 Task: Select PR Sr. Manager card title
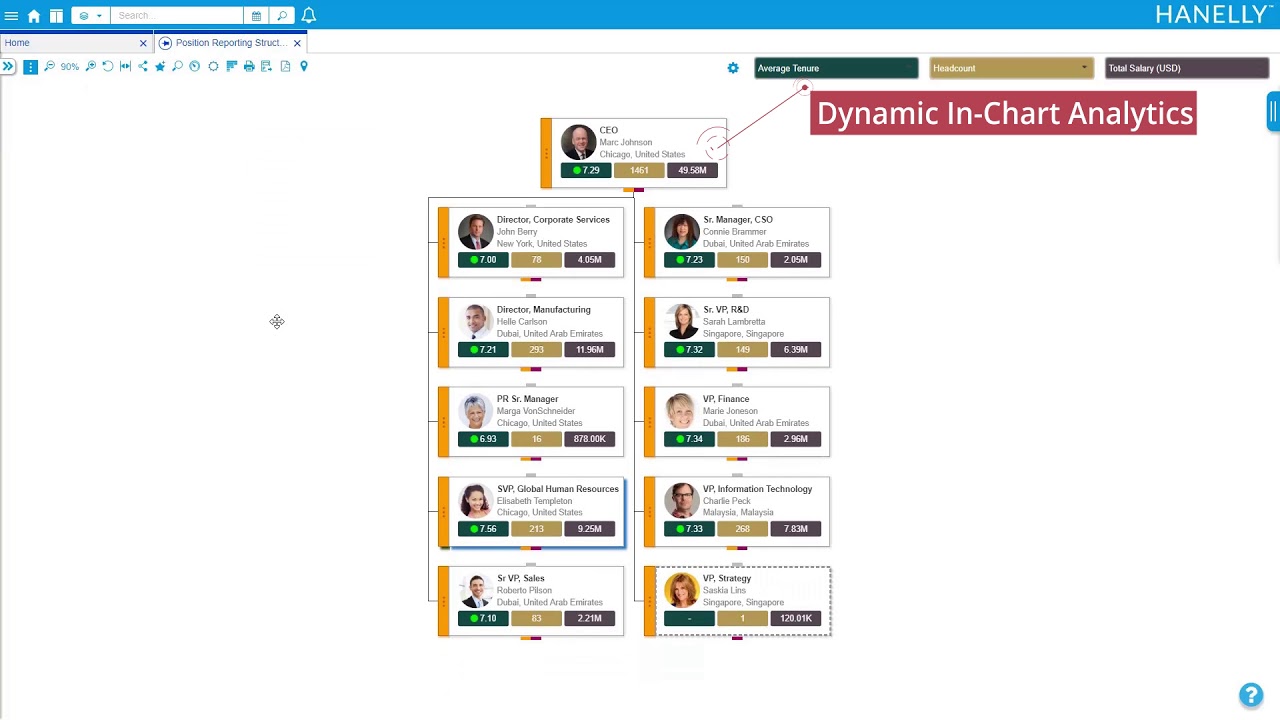(528, 399)
